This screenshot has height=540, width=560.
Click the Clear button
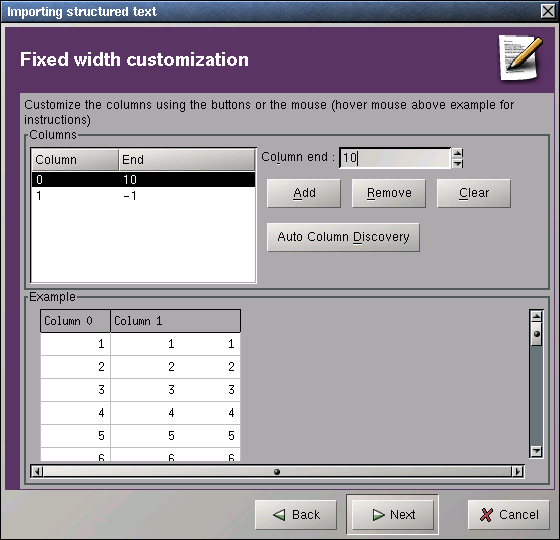pos(474,193)
